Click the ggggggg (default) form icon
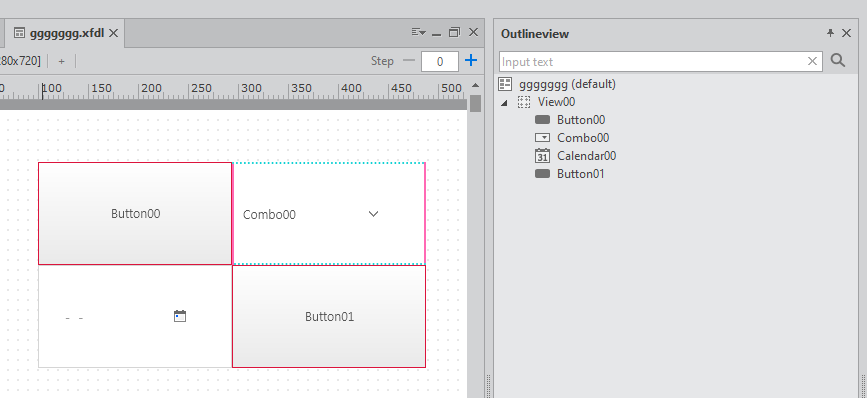The height and width of the screenshot is (398, 867). click(505, 84)
